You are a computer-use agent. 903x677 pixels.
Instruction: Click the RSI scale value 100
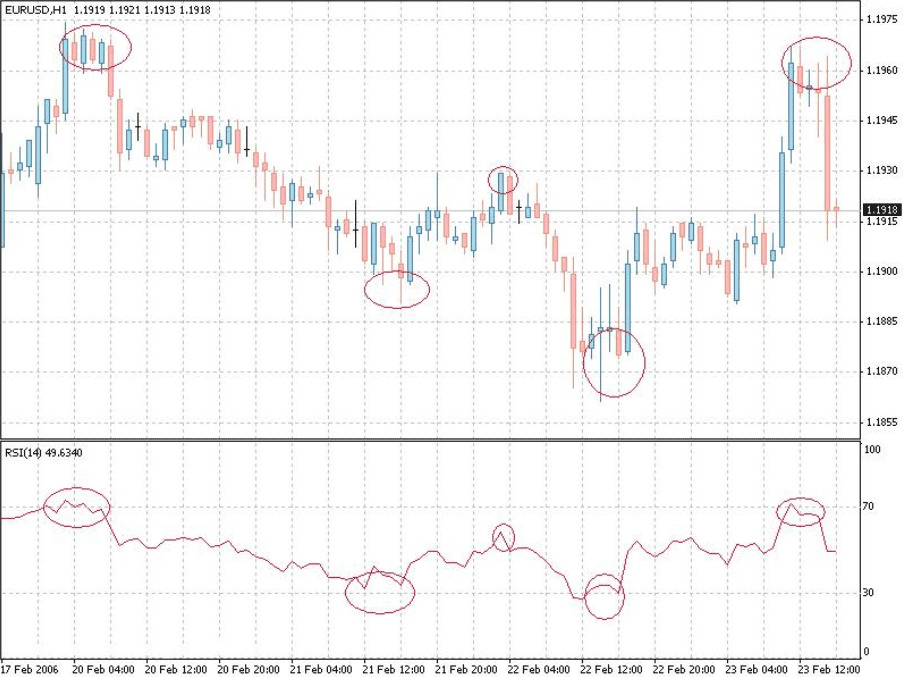click(873, 450)
